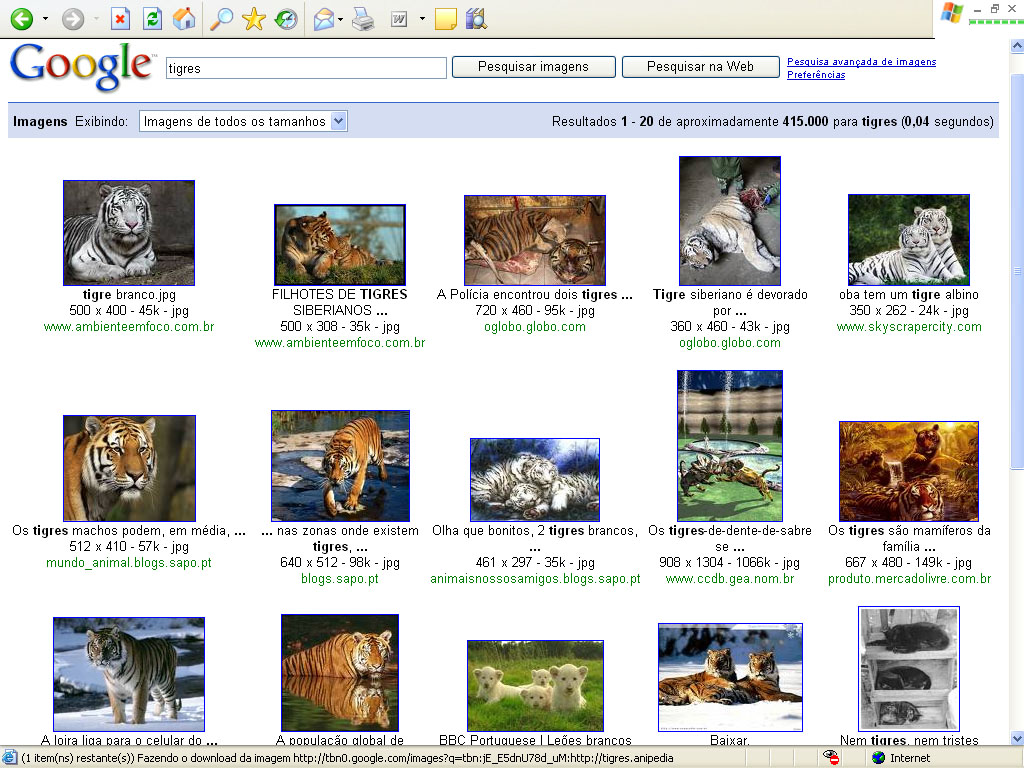Open the Search magnifier panel

[222, 19]
